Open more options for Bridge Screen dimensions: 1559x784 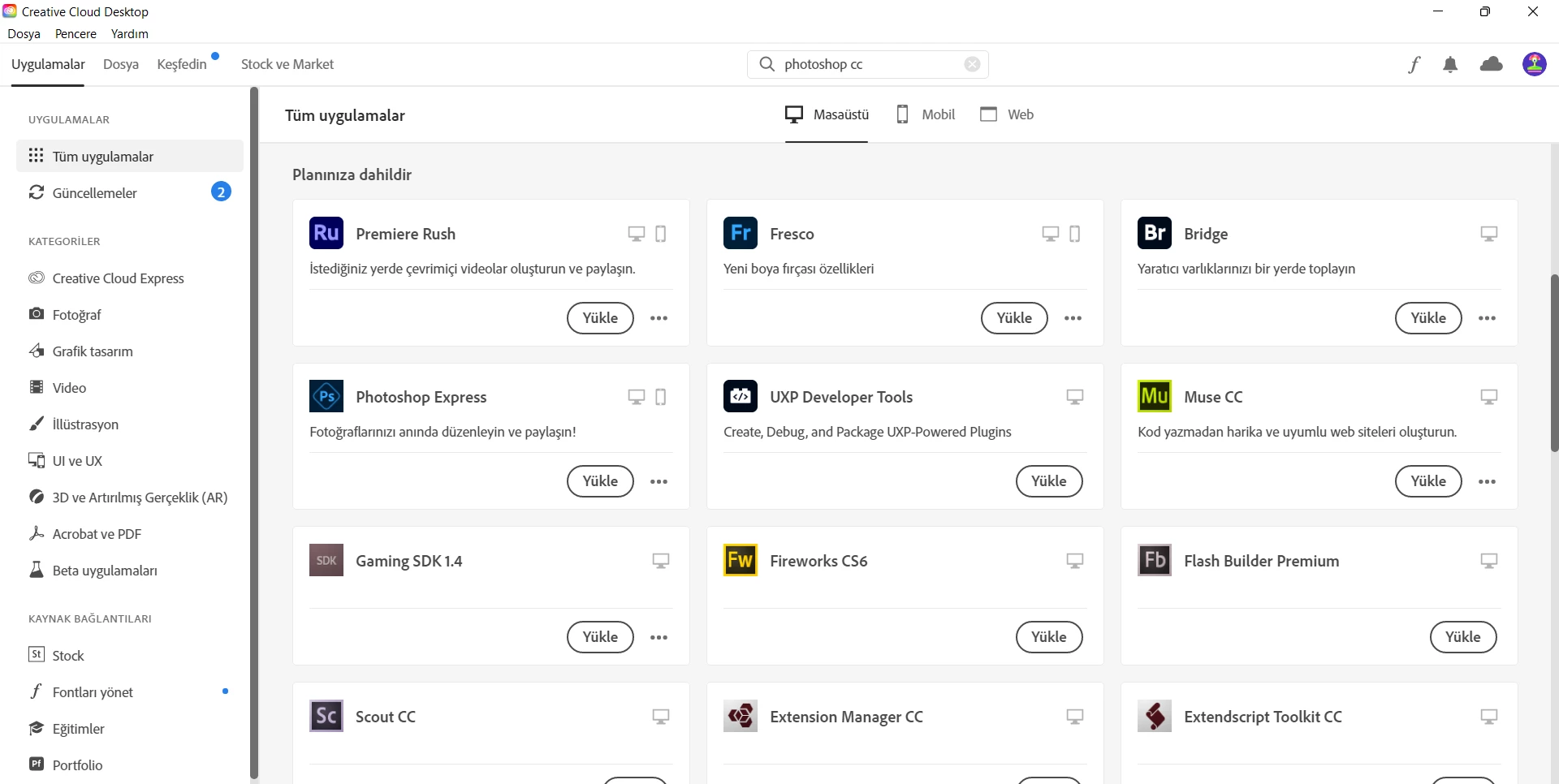[x=1488, y=318]
